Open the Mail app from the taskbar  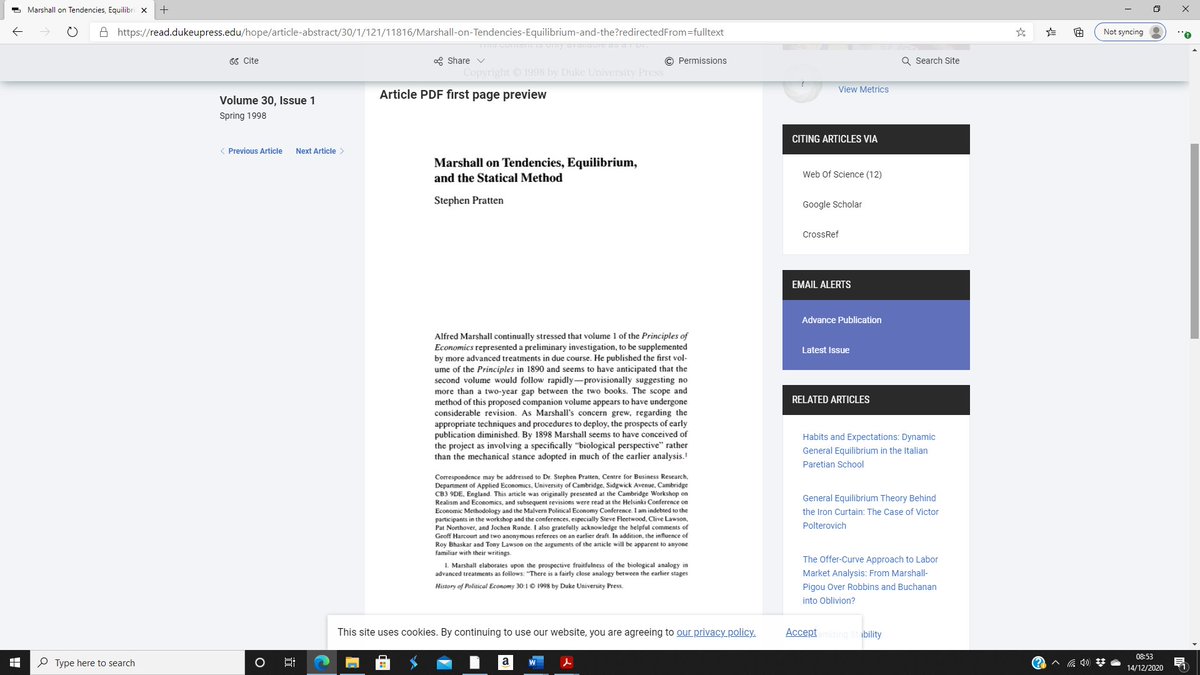tap(443, 662)
